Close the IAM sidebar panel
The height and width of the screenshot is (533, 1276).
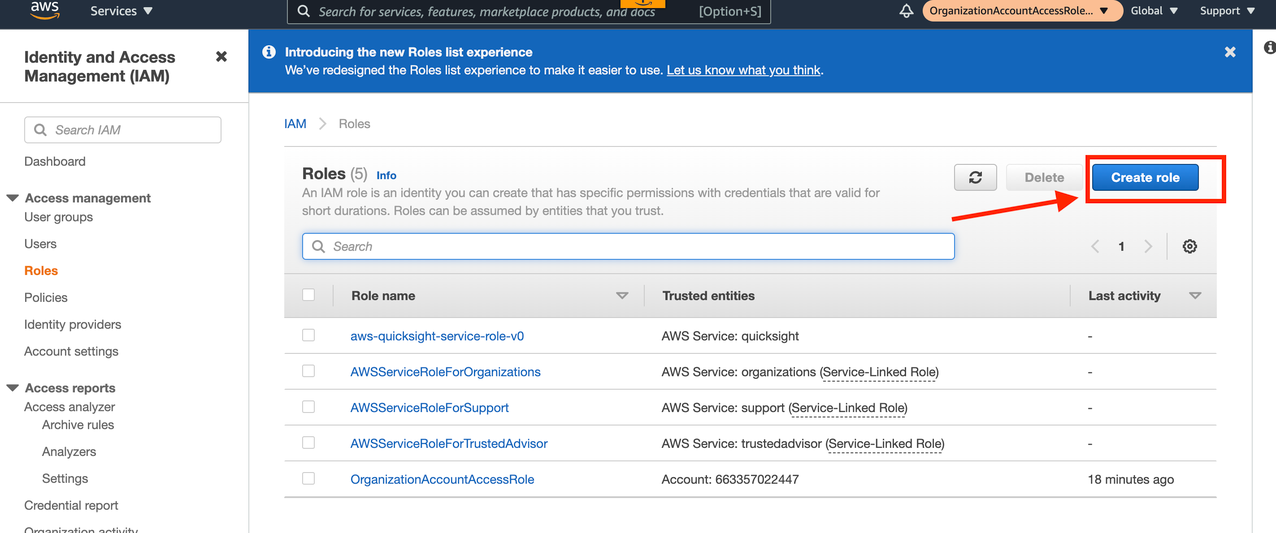(x=221, y=57)
